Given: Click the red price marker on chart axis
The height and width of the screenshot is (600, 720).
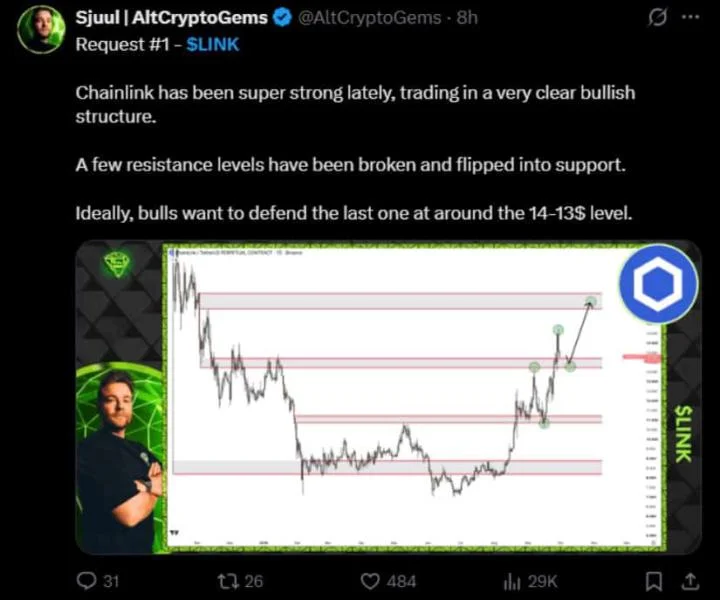Looking at the screenshot, I should pos(641,357).
